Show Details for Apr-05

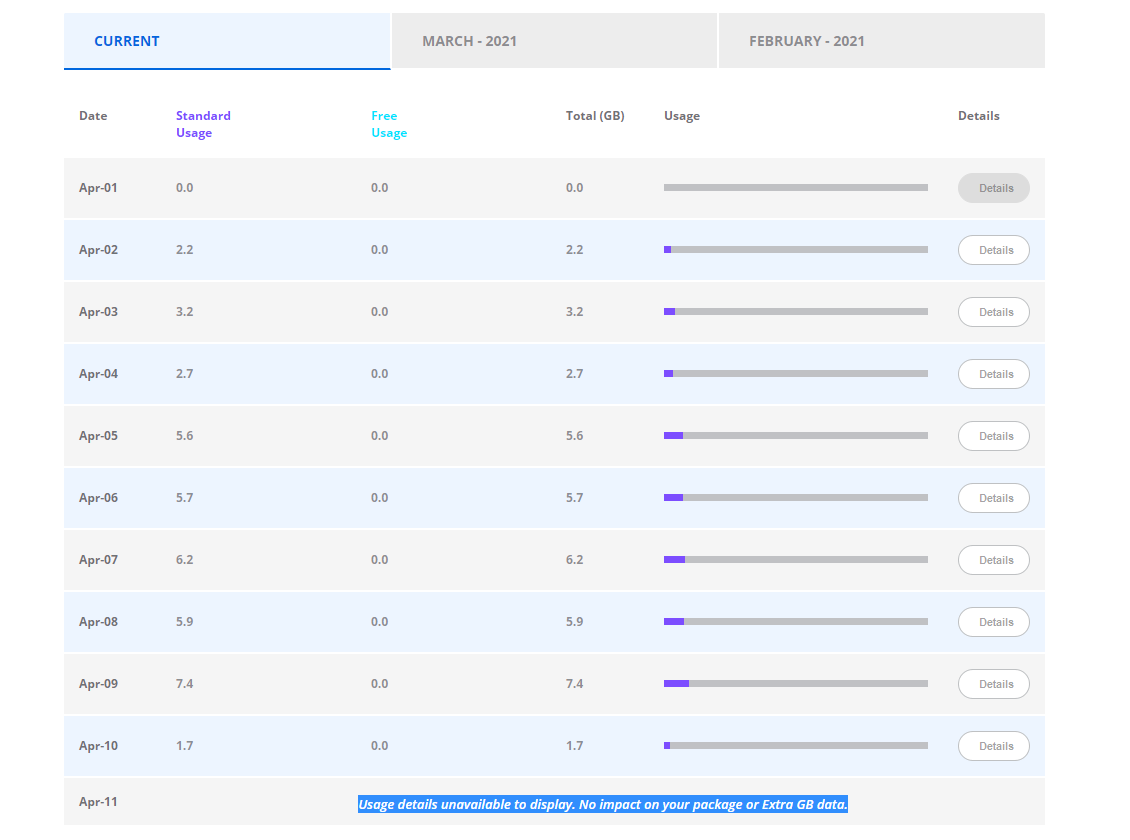pyautogui.click(x=994, y=436)
